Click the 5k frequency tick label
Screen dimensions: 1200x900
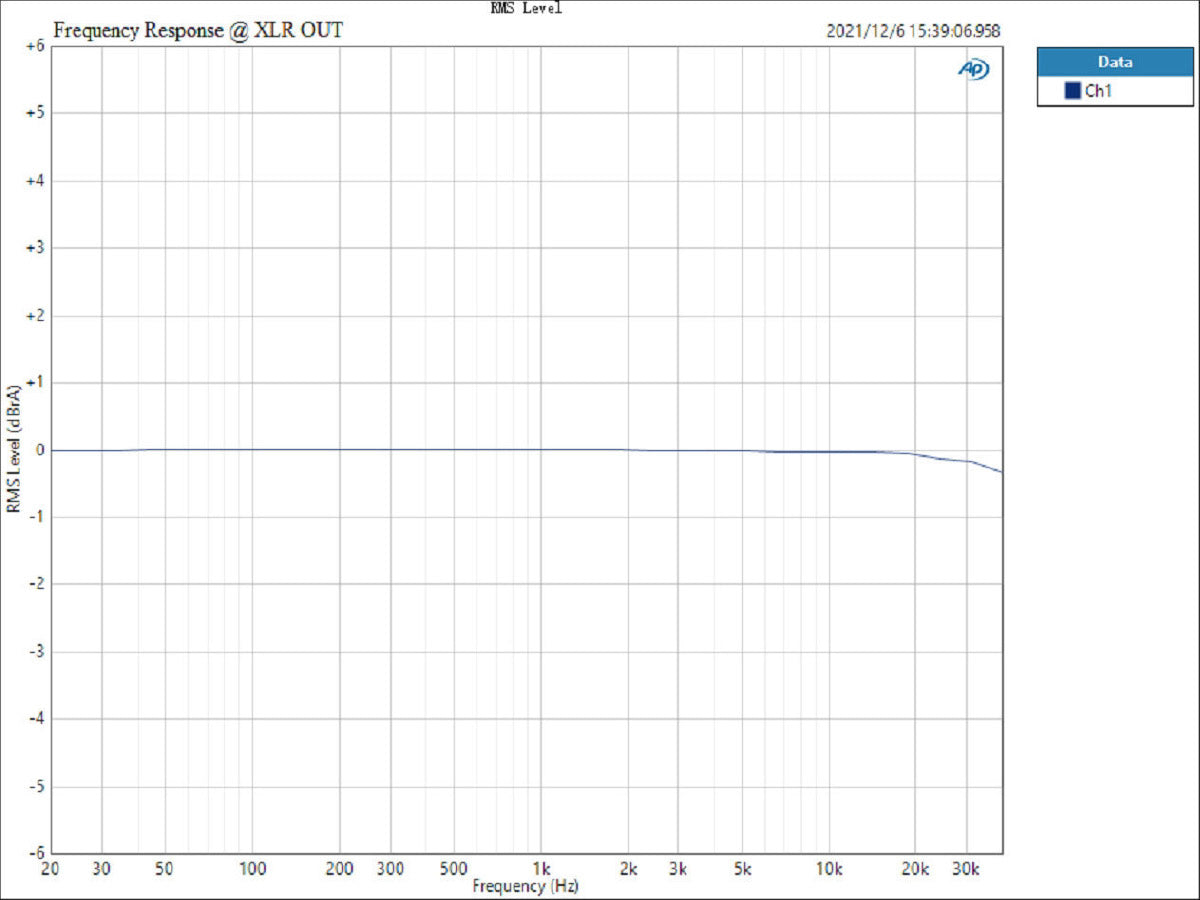tap(741, 868)
